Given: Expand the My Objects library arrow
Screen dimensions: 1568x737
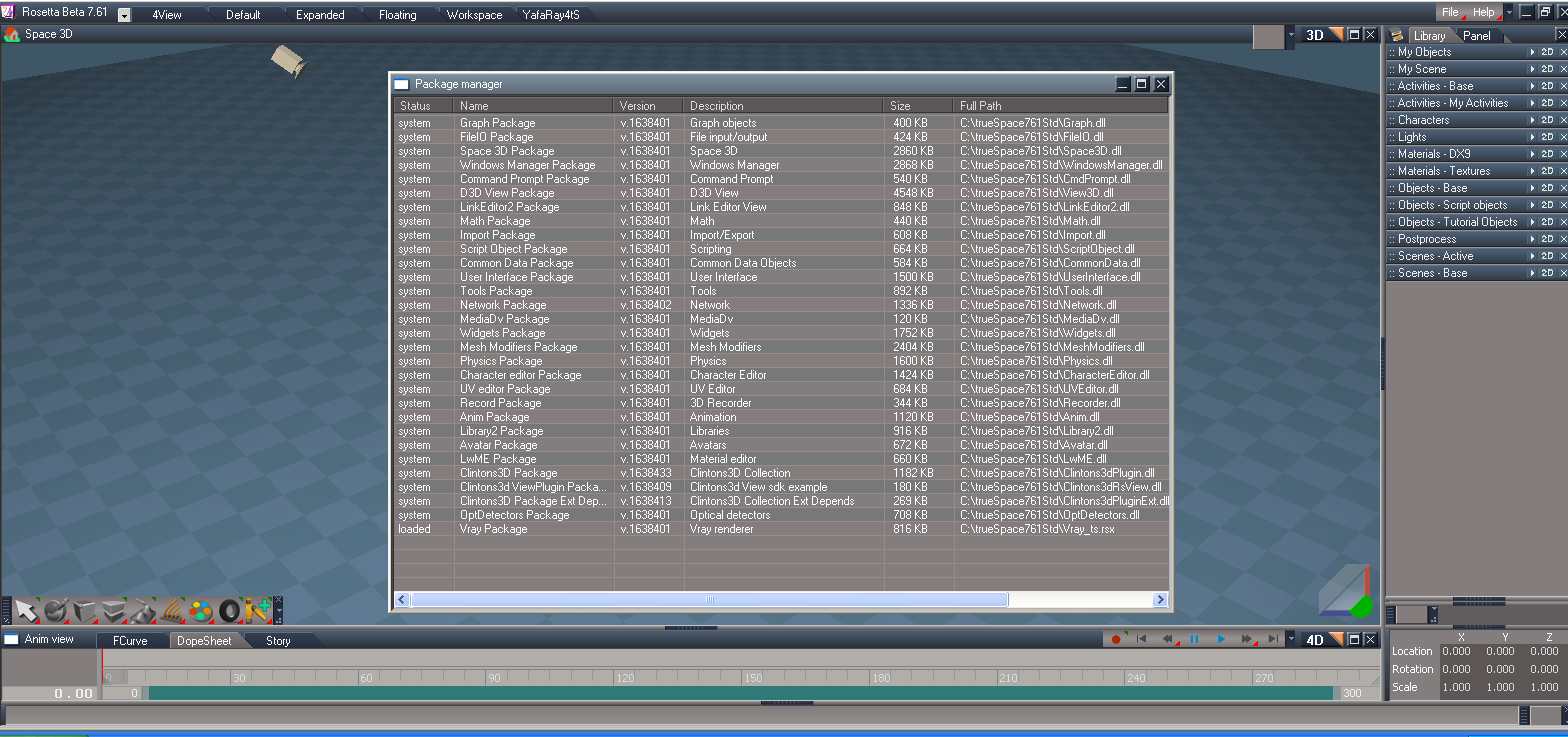Looking at the screenshot, I should pos(1532,52).
